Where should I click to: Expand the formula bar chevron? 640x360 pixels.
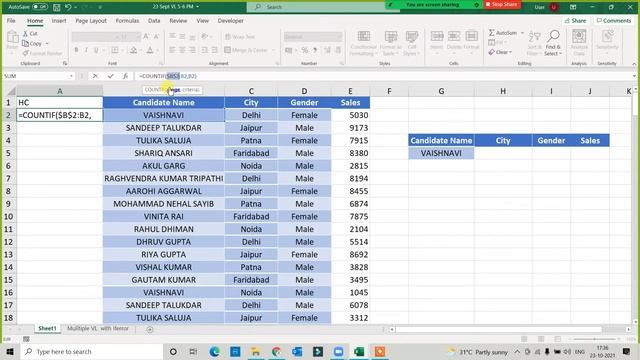pyautogui.click(x=634, y=76)
